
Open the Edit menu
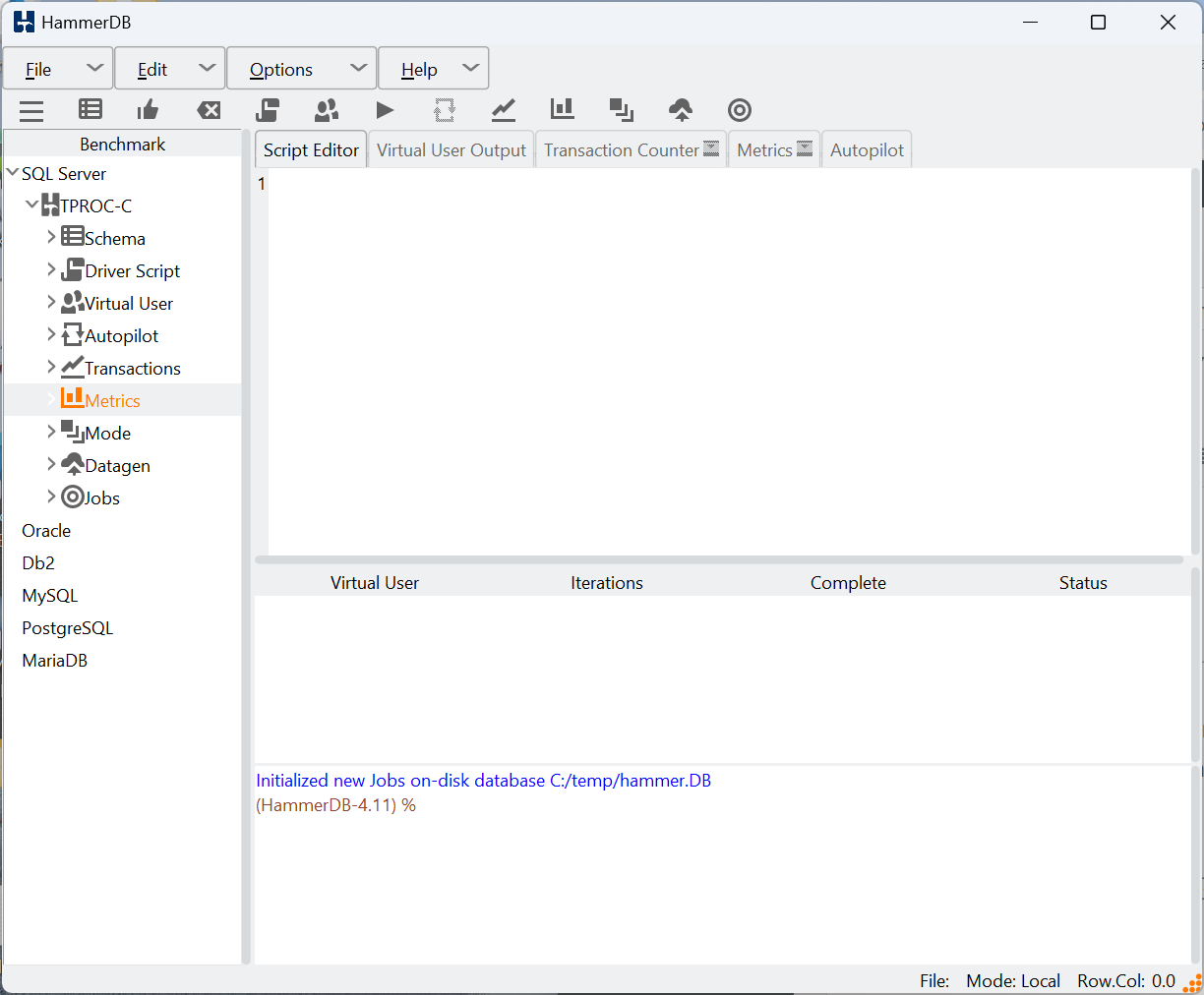169,69
